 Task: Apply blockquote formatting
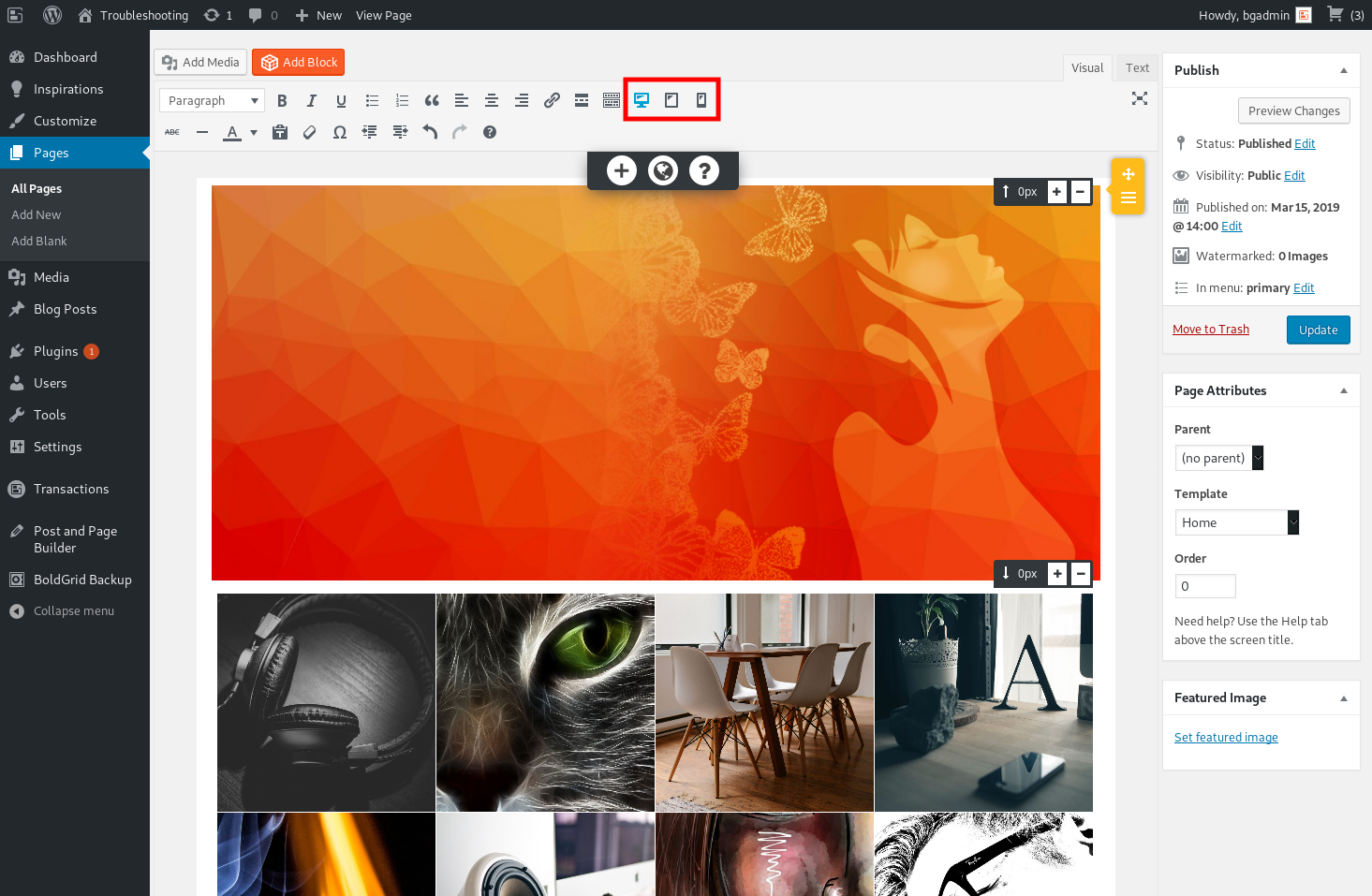click(x=432, y=100)
